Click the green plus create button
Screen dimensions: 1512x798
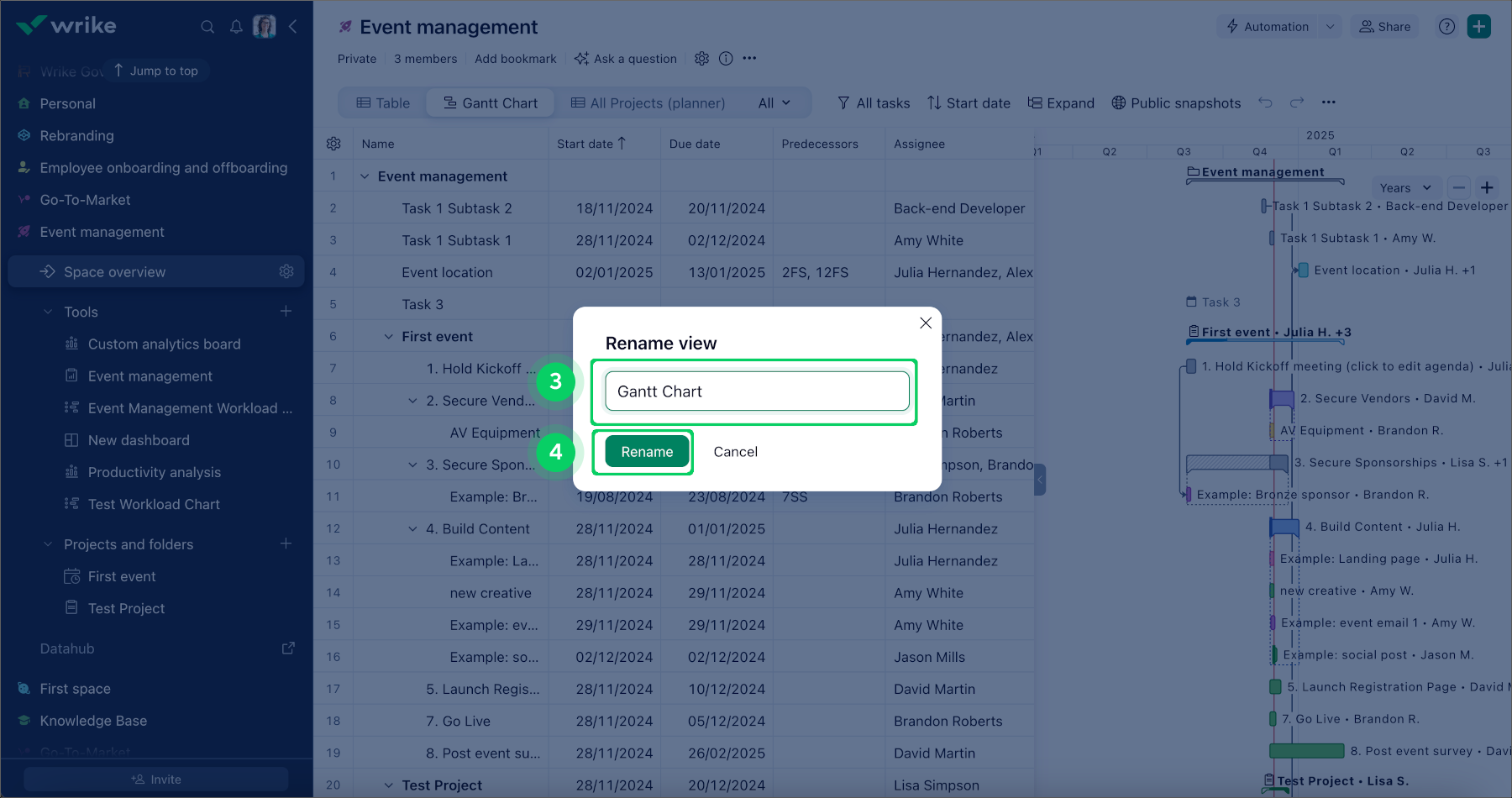point(1478,27)
